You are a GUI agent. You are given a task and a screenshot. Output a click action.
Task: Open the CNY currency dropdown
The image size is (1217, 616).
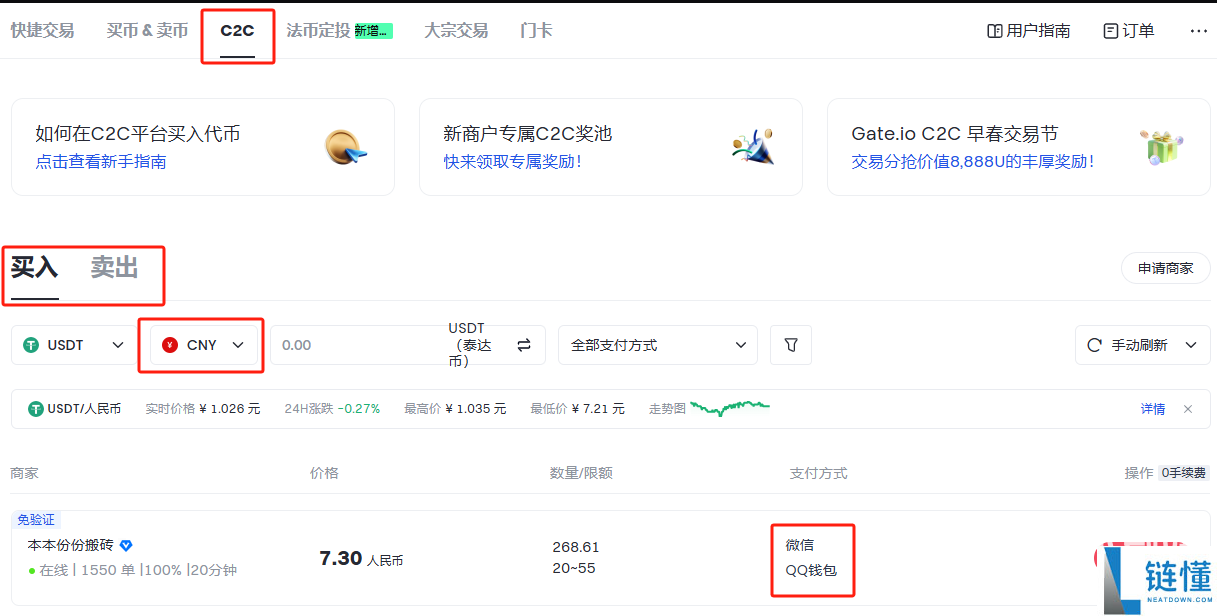pyautogui.click(x=203, y=345)
